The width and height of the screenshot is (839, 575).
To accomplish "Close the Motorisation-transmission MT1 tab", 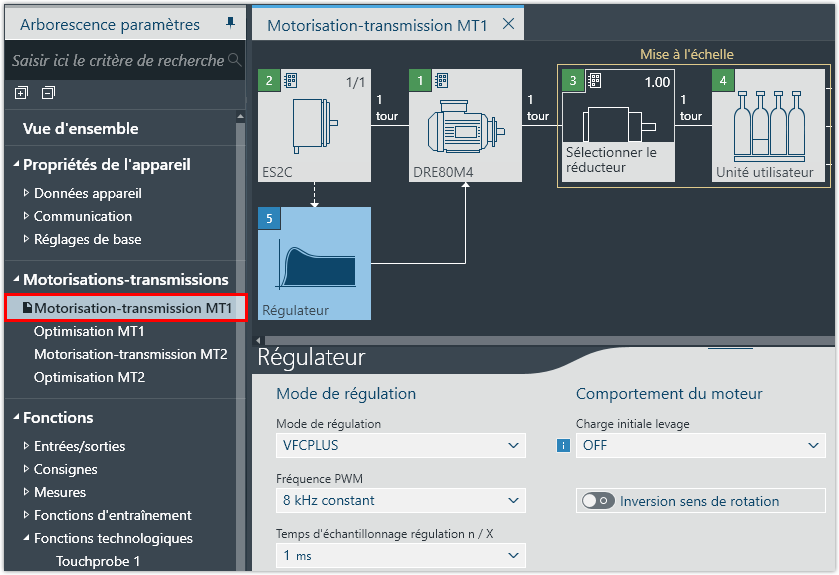I will pos(508,24).
